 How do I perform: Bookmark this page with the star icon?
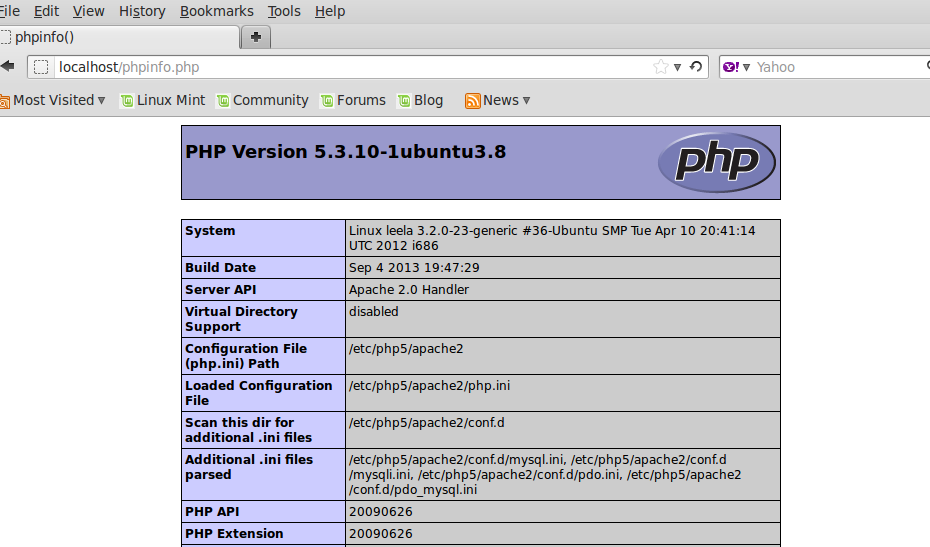click(x=660, y=67)
